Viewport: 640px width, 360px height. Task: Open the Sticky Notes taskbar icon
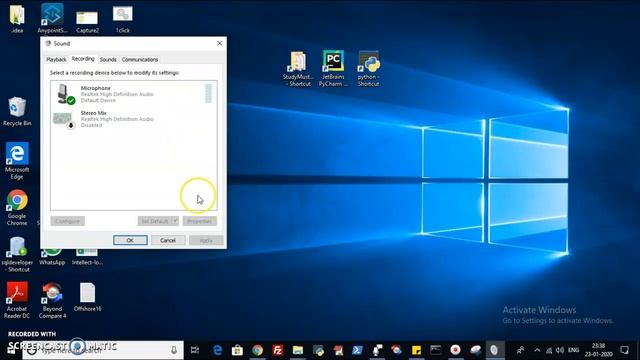416,350
